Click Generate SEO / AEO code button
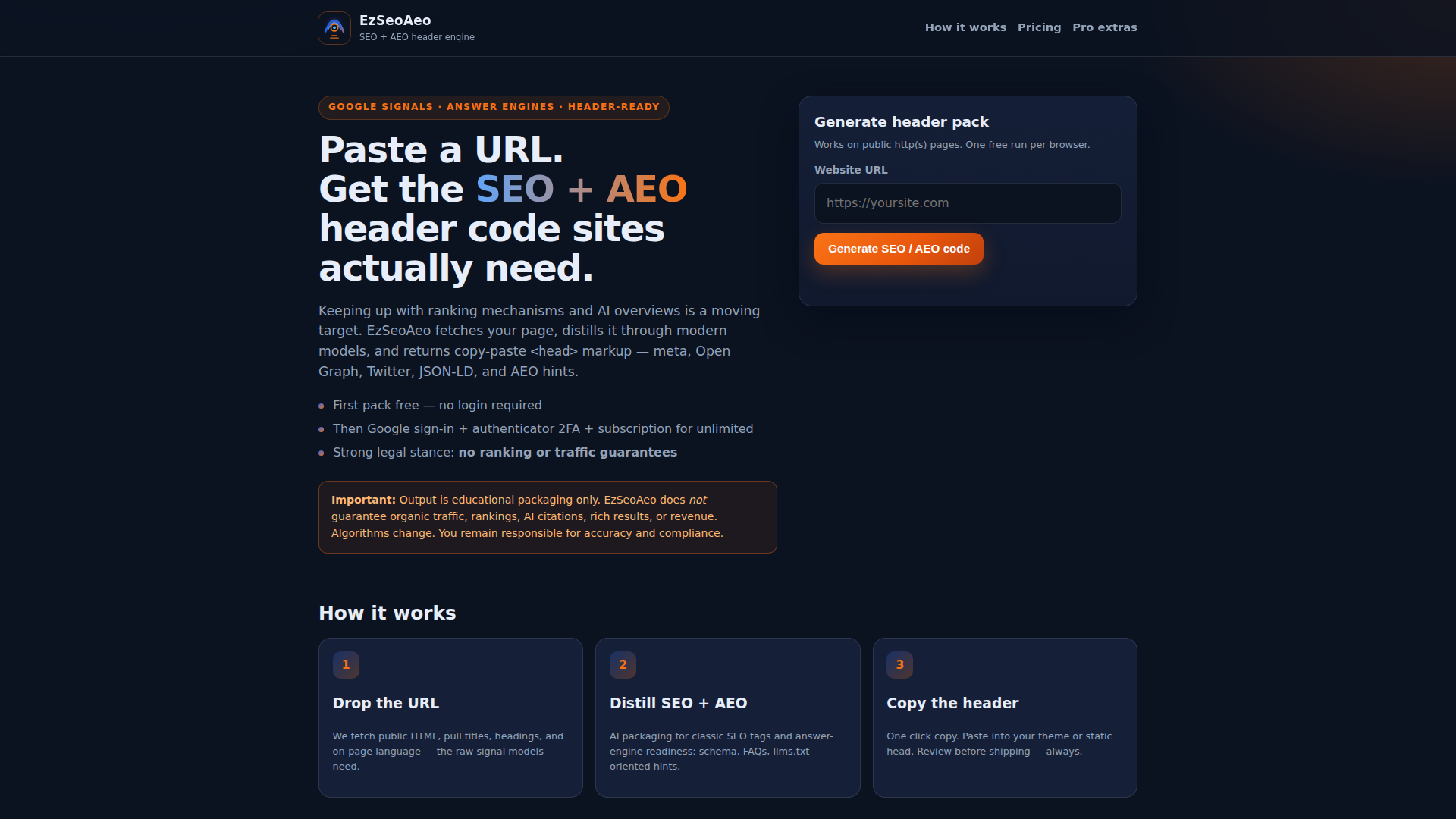 click(x=899, y=249)
